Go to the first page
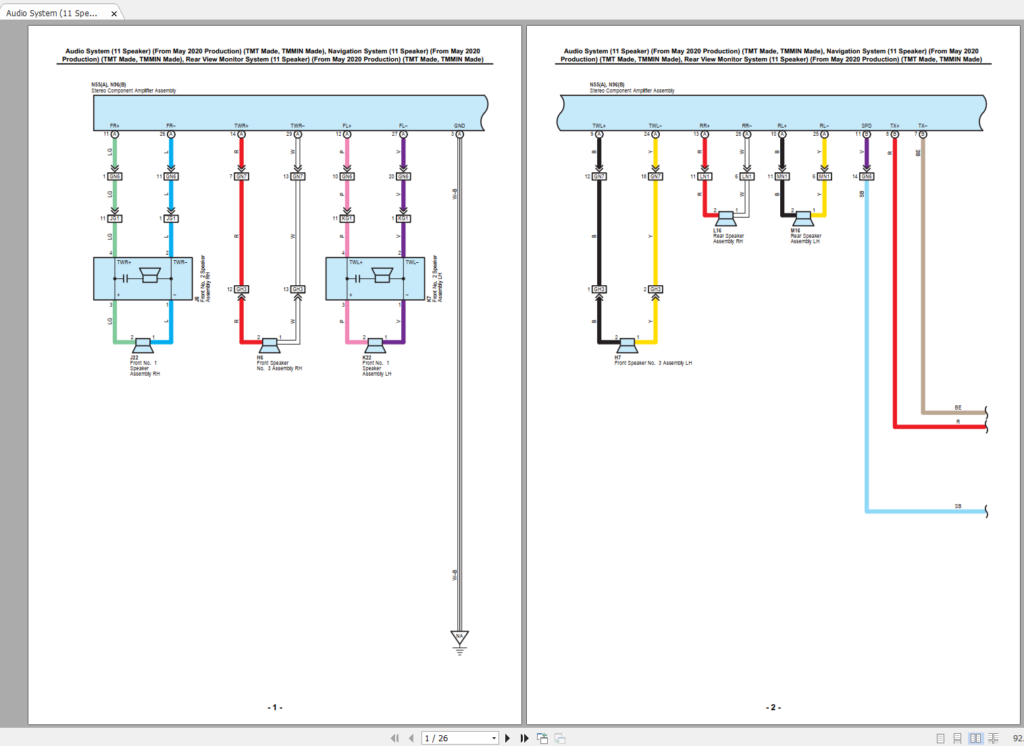The width and height of the screenshot is (1024, 746). click(x=394, y=738)
